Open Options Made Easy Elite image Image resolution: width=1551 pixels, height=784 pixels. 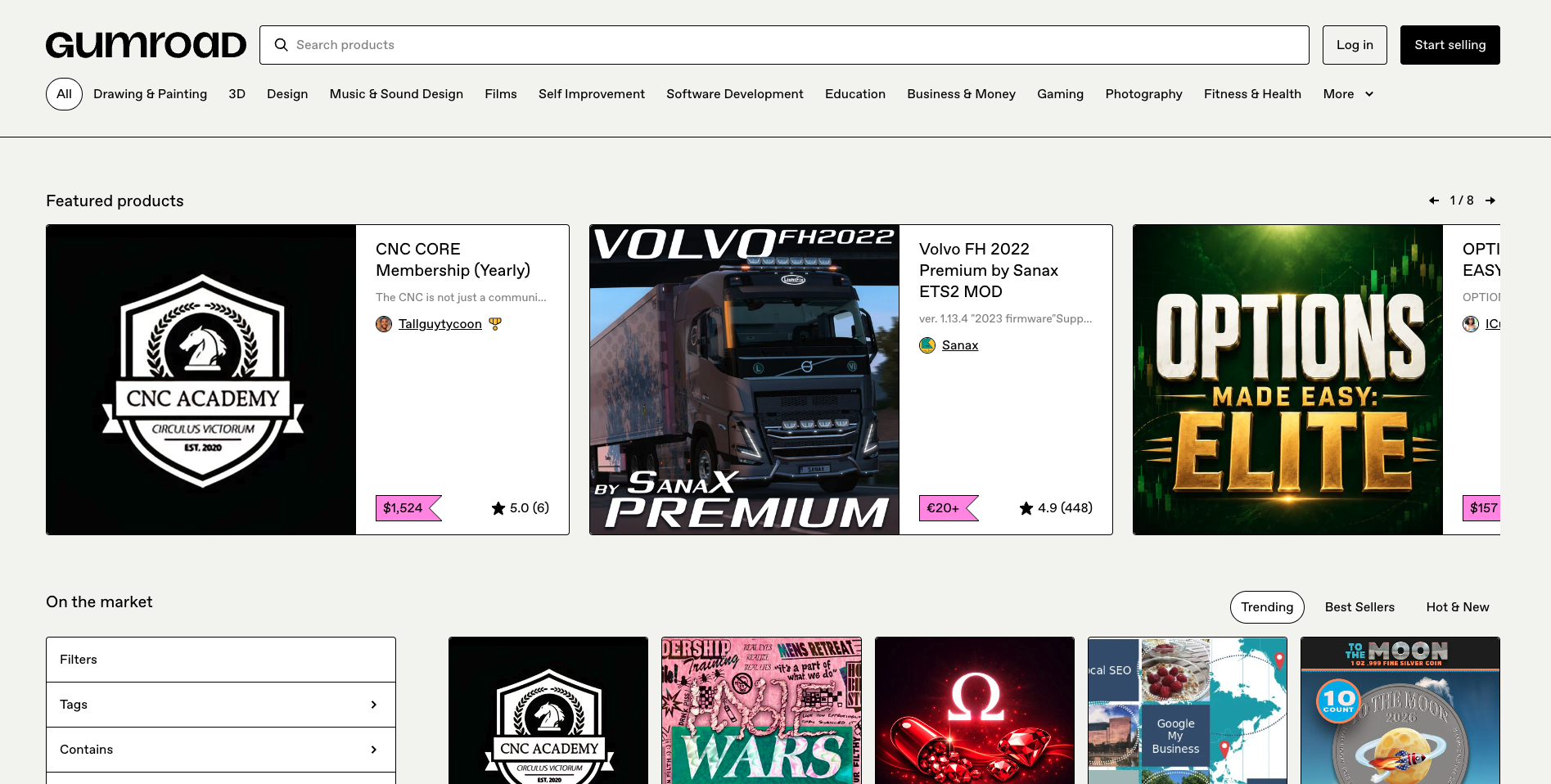pos(1288,380)
